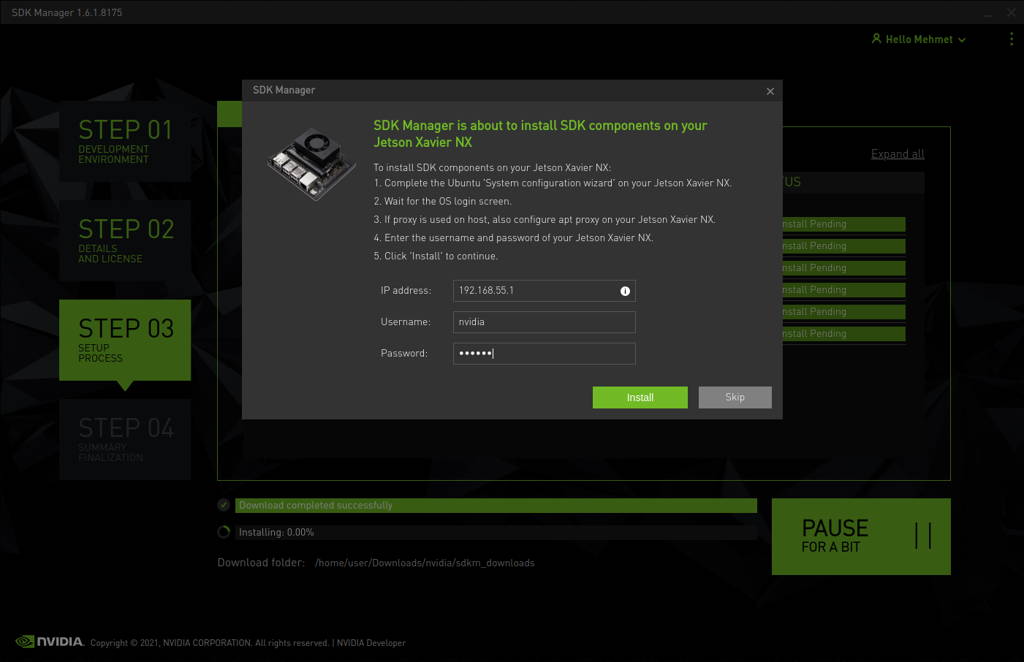Image resolution: width=1024 pixels, height=662 pixels.
Task: Click the Ubuntu System configuration wizard instruction
Action: [552, 183]
